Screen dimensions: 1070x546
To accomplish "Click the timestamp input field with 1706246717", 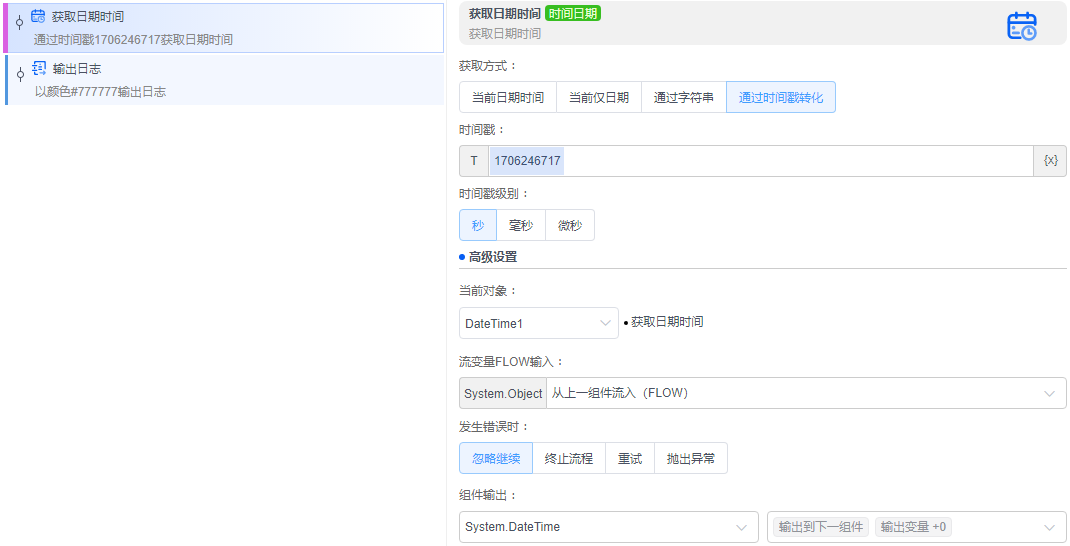I will (762, 160).
